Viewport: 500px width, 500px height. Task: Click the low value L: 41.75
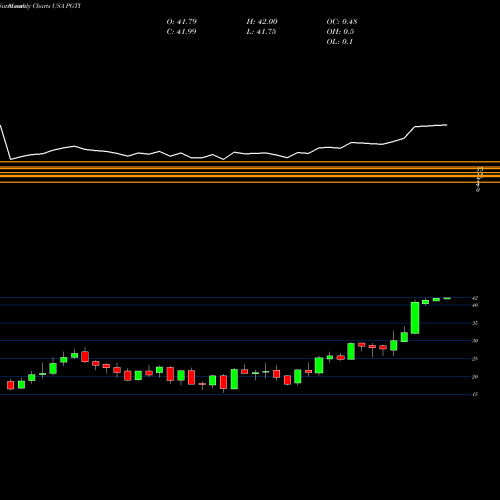[261, 32]
